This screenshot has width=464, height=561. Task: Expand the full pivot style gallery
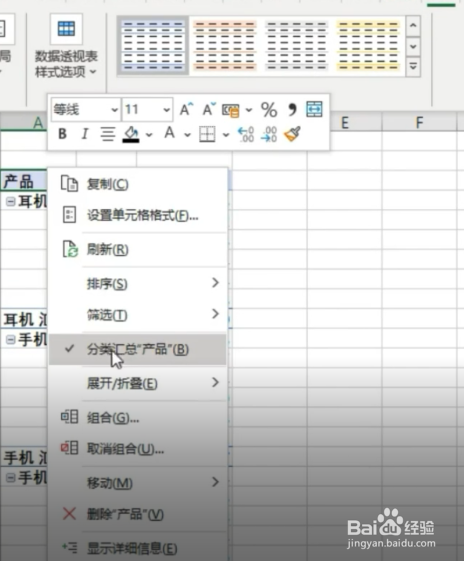413,67
